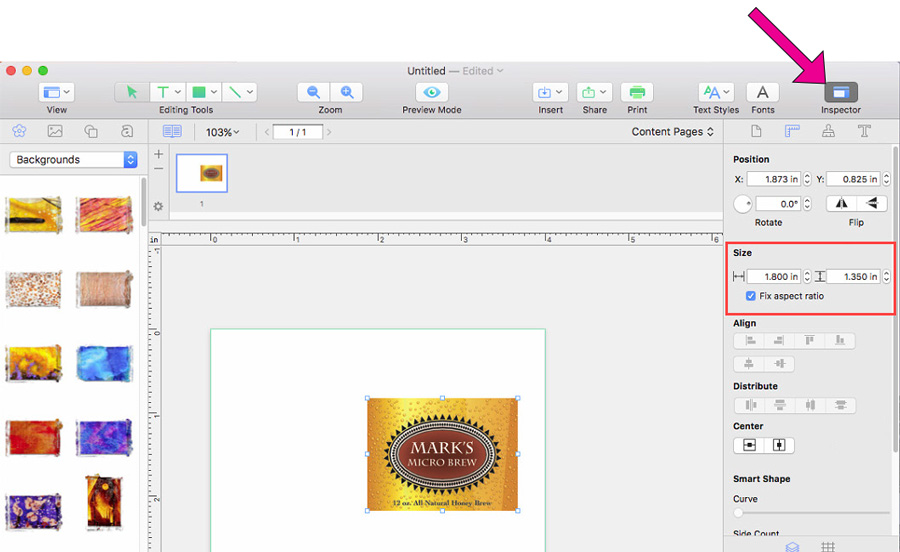Choose the yellow paint background thumbnail
The image size is (900, 552).
coord(33,215)
